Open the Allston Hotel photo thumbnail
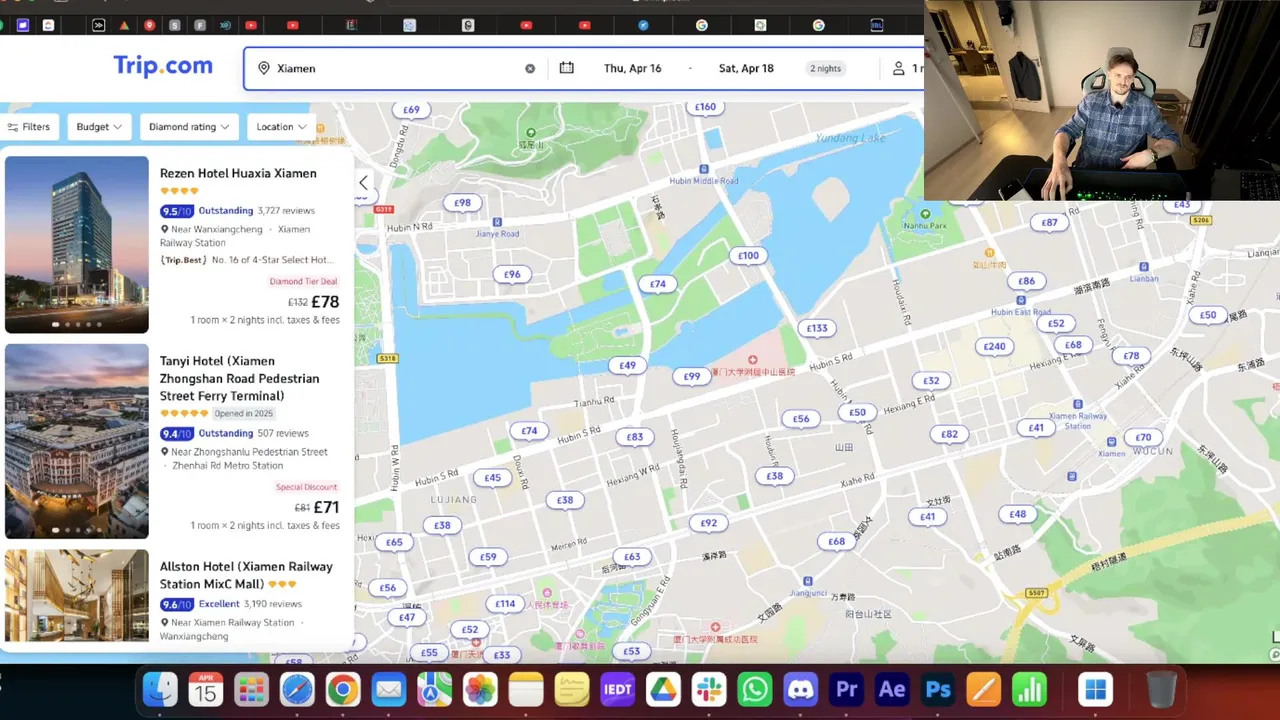The width and height of the screenshot is (1280, 720). click(x=77, y=596)
